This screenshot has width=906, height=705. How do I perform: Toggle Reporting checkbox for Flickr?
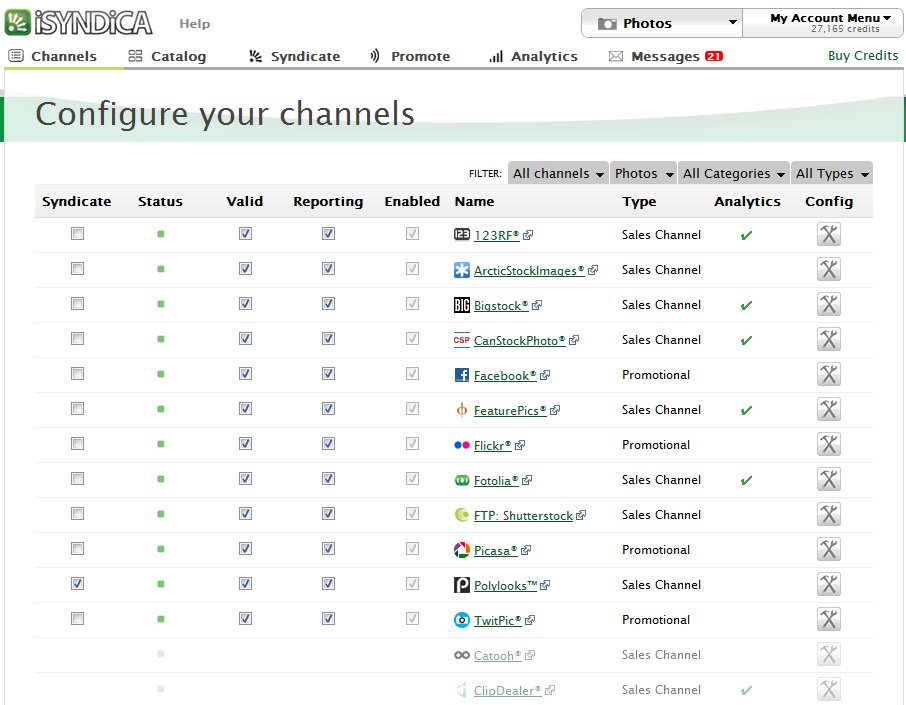tap(328, 443)
